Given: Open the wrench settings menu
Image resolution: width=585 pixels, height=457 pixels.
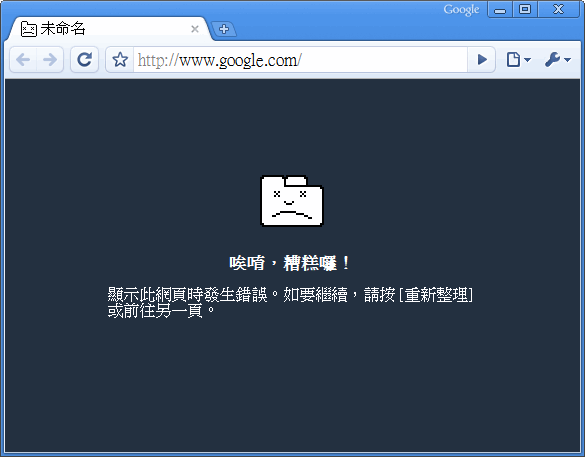Looking at the screenshot, I should [557, 59].
